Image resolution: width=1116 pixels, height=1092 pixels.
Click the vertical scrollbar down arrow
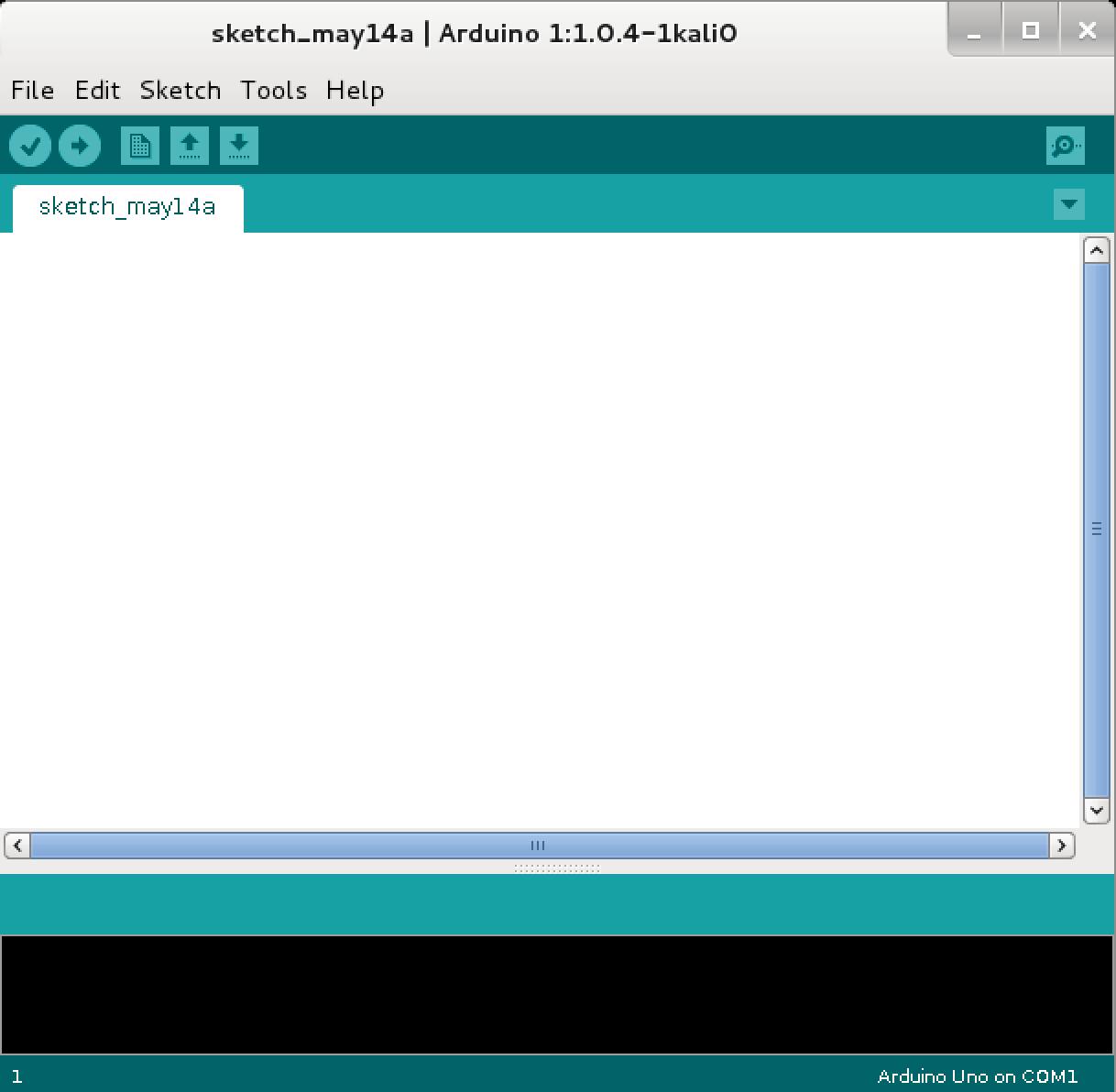coord(1096,810)
